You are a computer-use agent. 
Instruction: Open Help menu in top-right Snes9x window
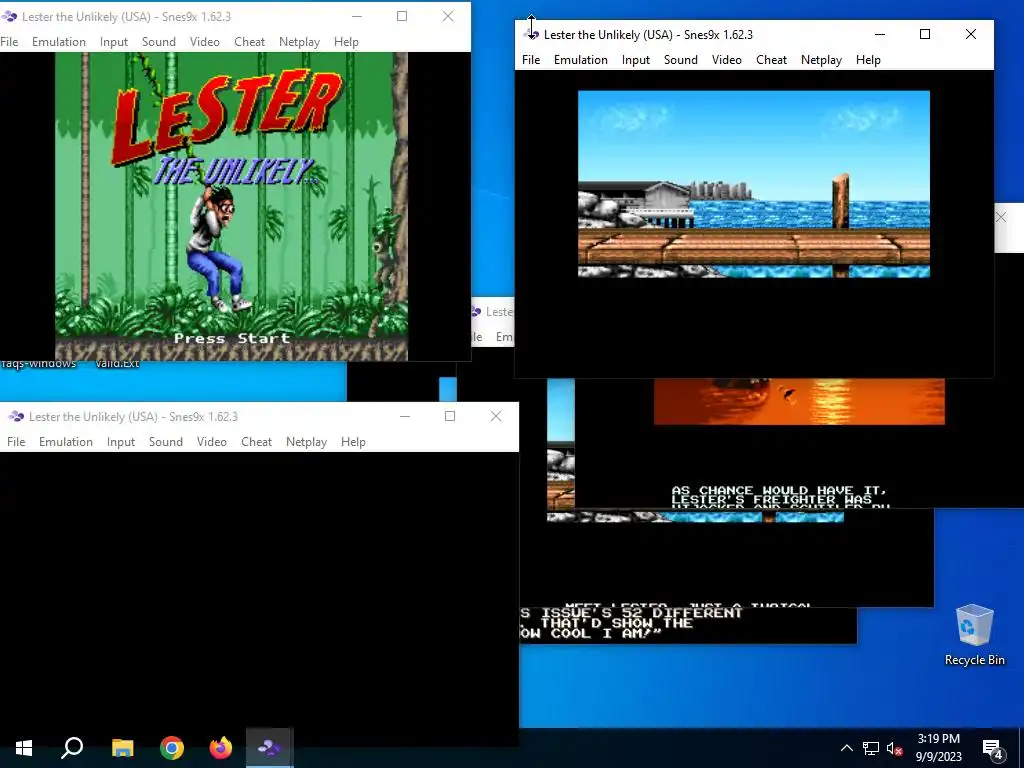(x=868, y=60)
